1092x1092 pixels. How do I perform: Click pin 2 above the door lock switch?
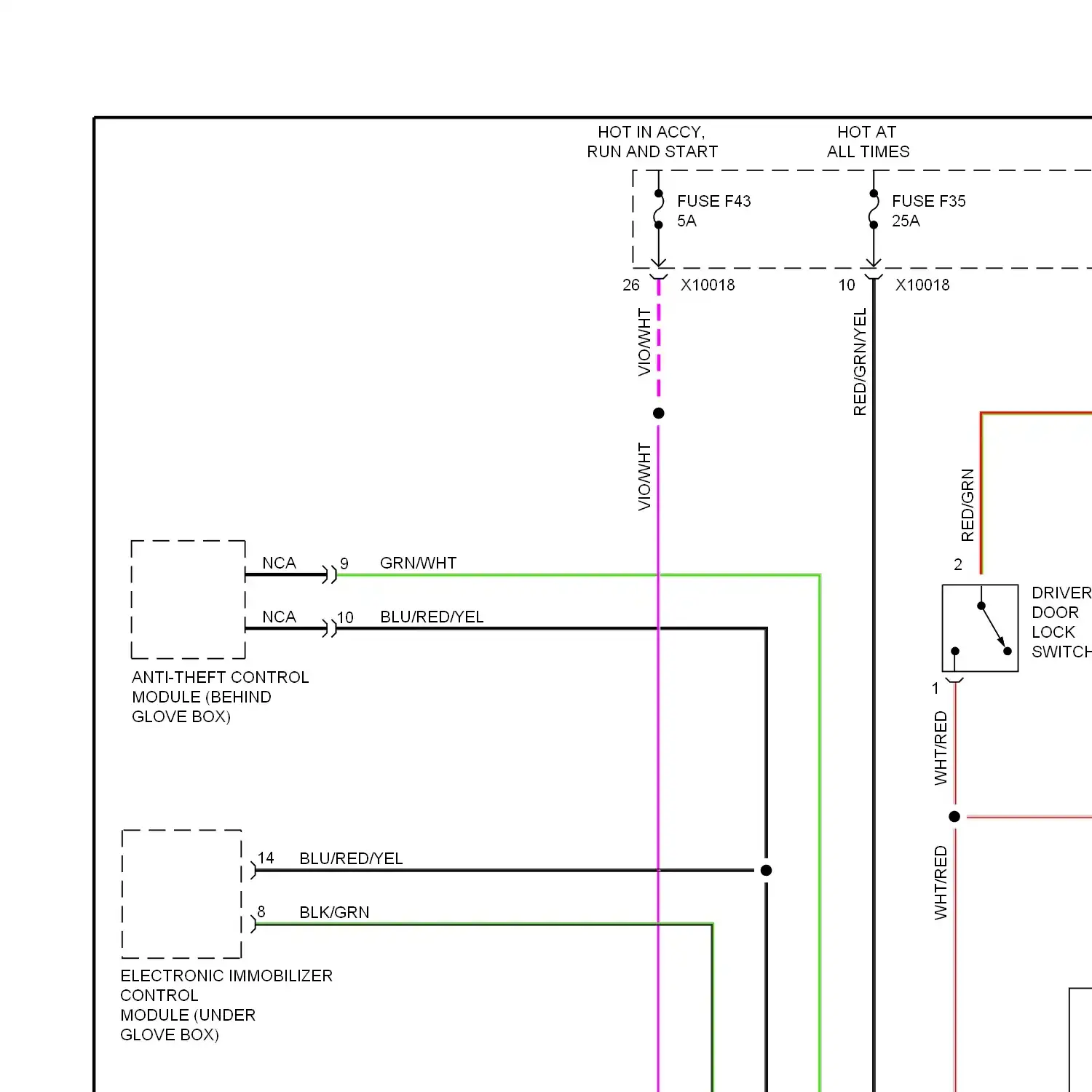point(958,565)
